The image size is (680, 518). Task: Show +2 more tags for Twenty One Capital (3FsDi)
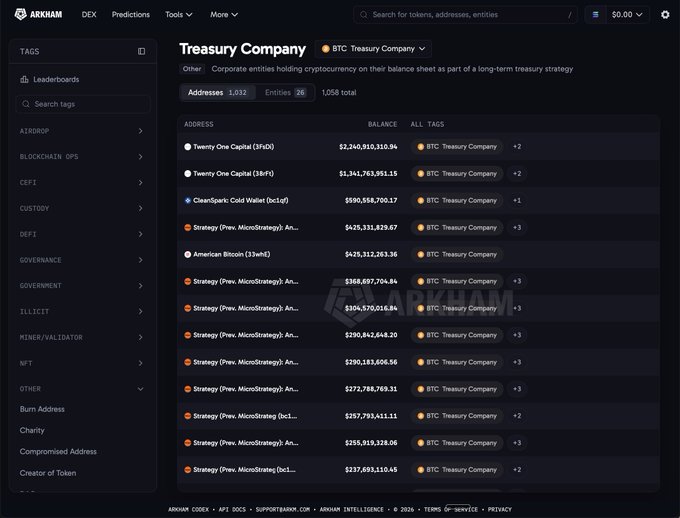click(517, 147)
